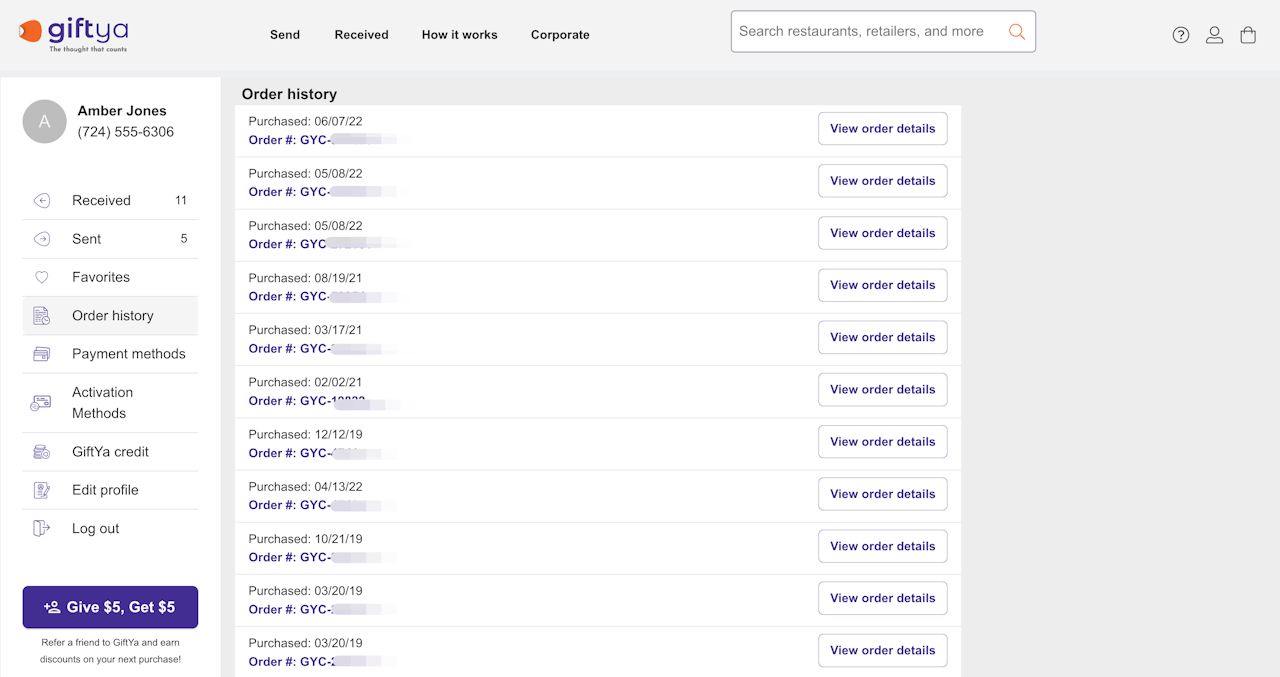Open the Corporate menu item
Screen dimensions: 1280x677
[x=560, y=35]
